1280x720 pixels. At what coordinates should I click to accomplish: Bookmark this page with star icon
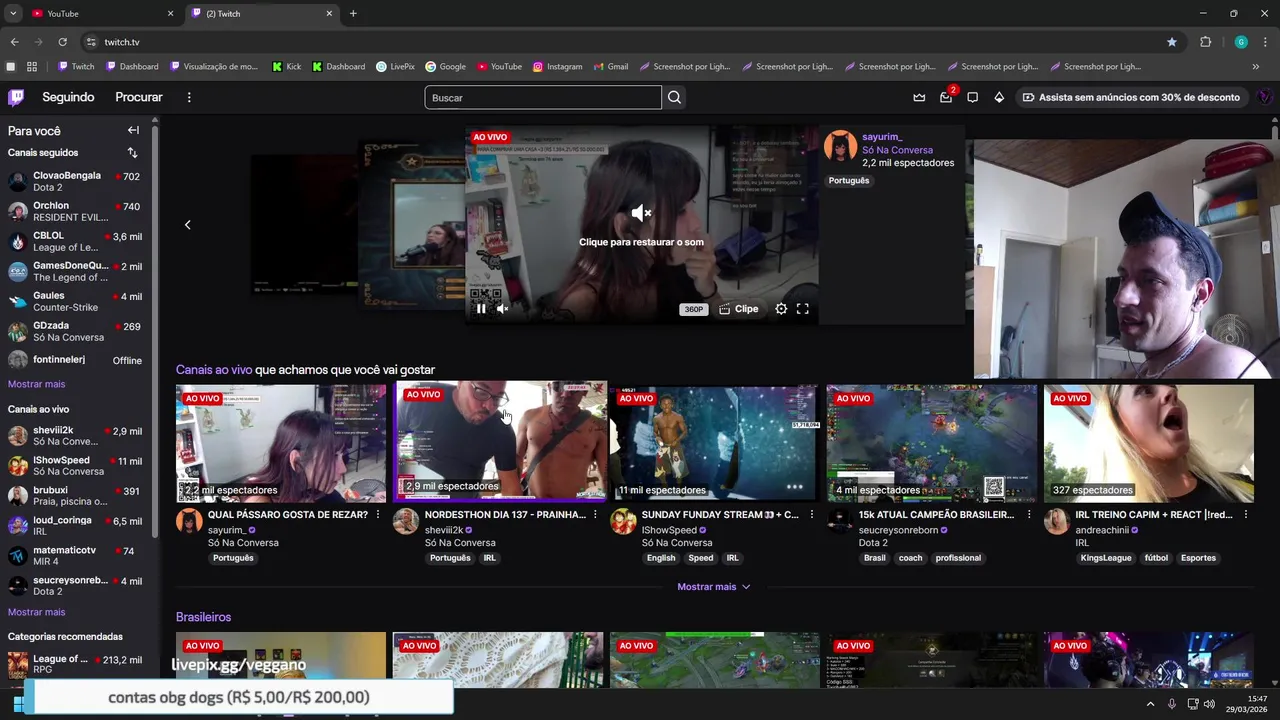point(1172,42)
